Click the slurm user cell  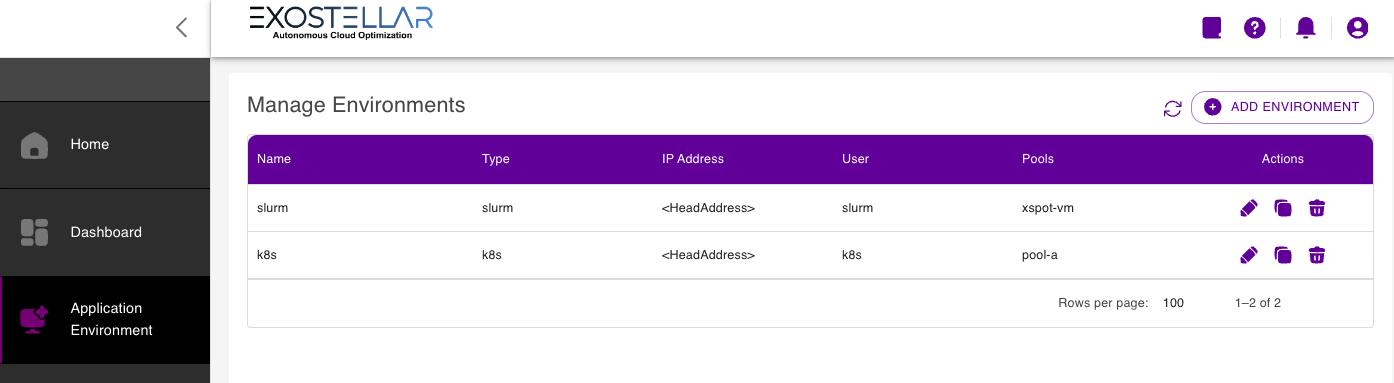858,208
